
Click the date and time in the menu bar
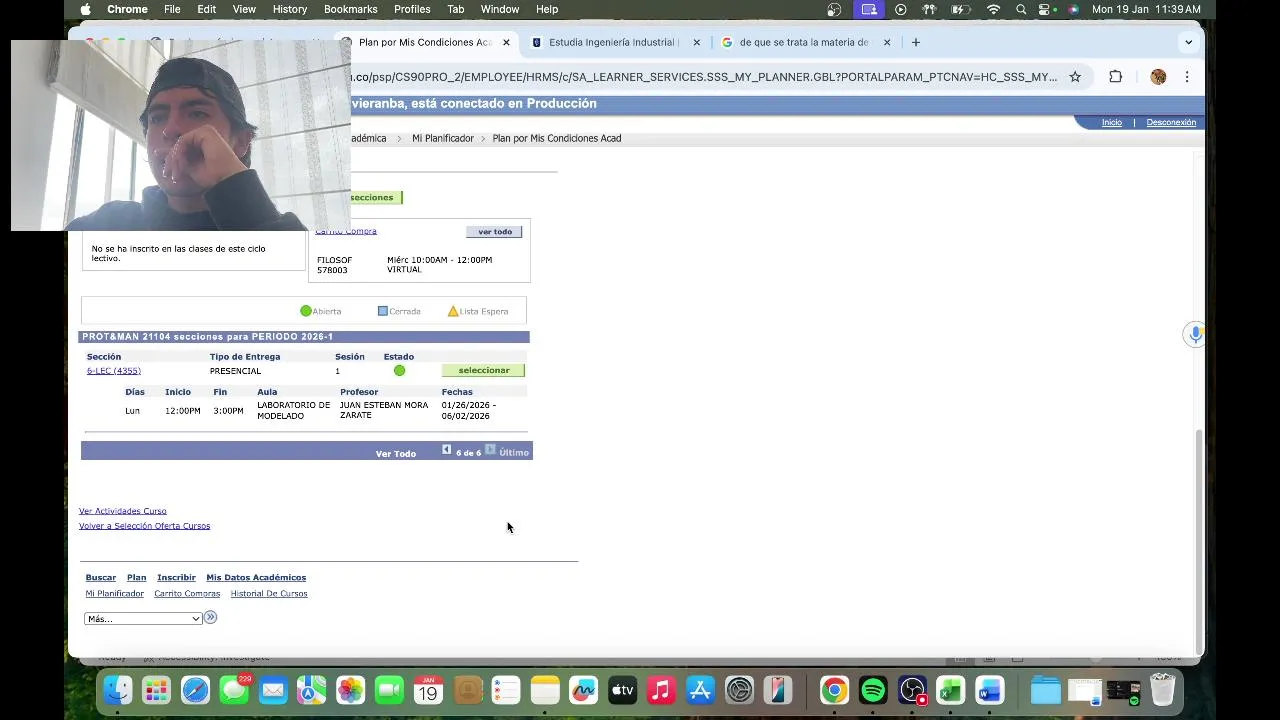1146,9
